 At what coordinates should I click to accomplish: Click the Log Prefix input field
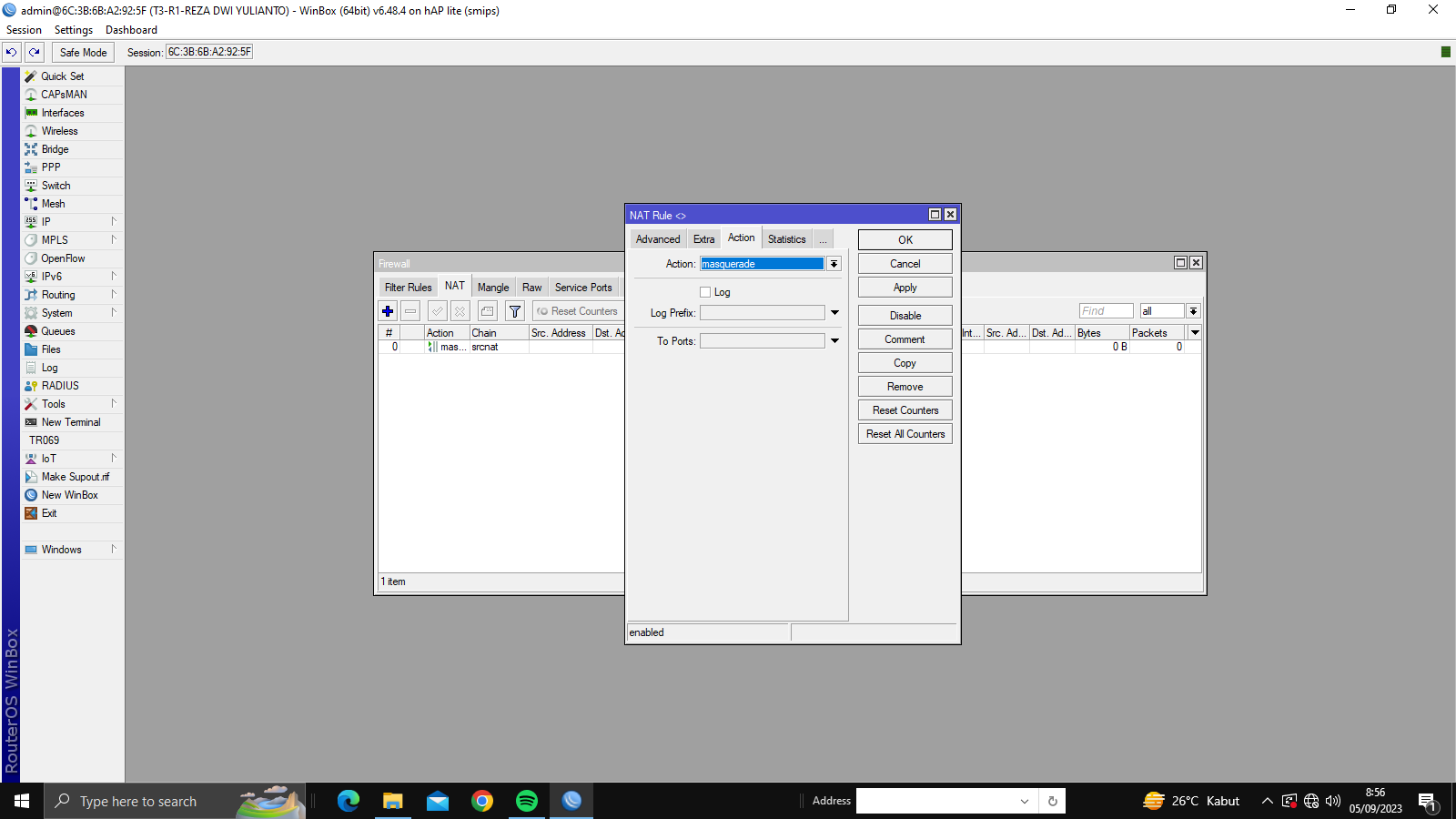(x=763, y=313)
